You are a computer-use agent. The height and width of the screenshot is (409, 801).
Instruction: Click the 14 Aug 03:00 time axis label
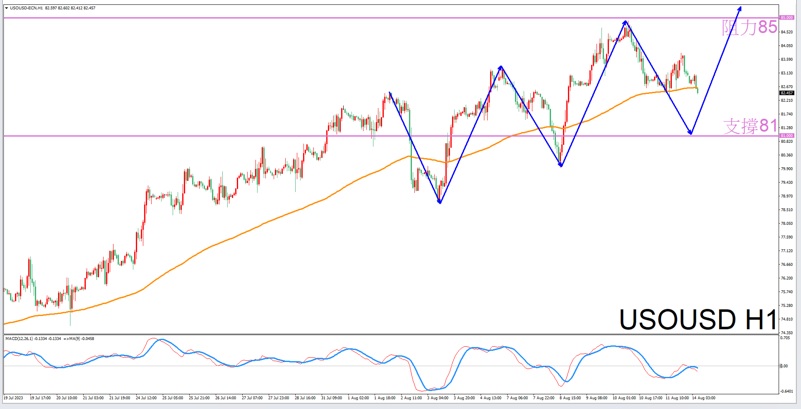pyautogui.click(x=704, y=396)
